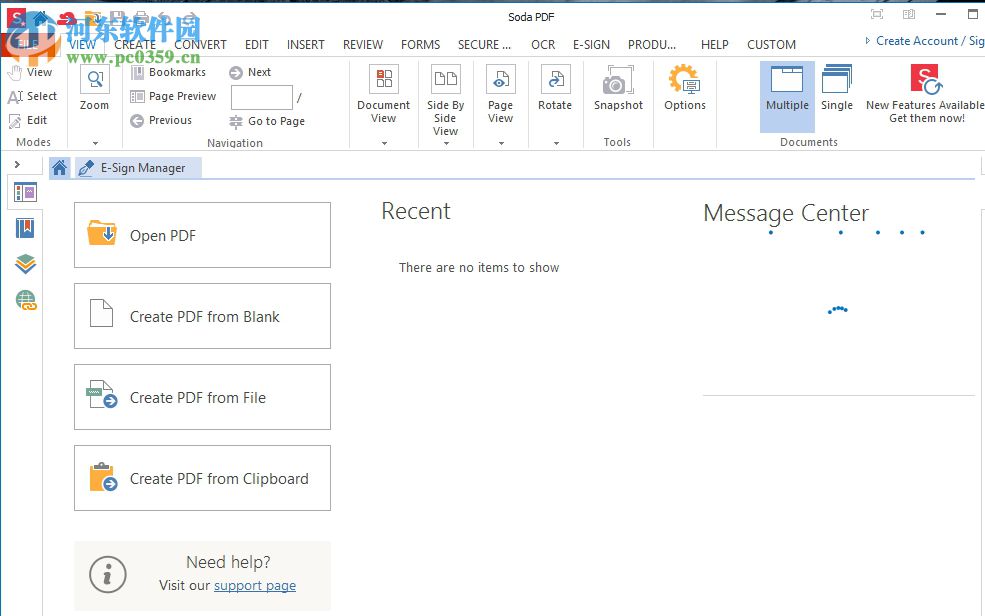Click the Open PDF button
The image size is (985, 616).
(202, 235)
